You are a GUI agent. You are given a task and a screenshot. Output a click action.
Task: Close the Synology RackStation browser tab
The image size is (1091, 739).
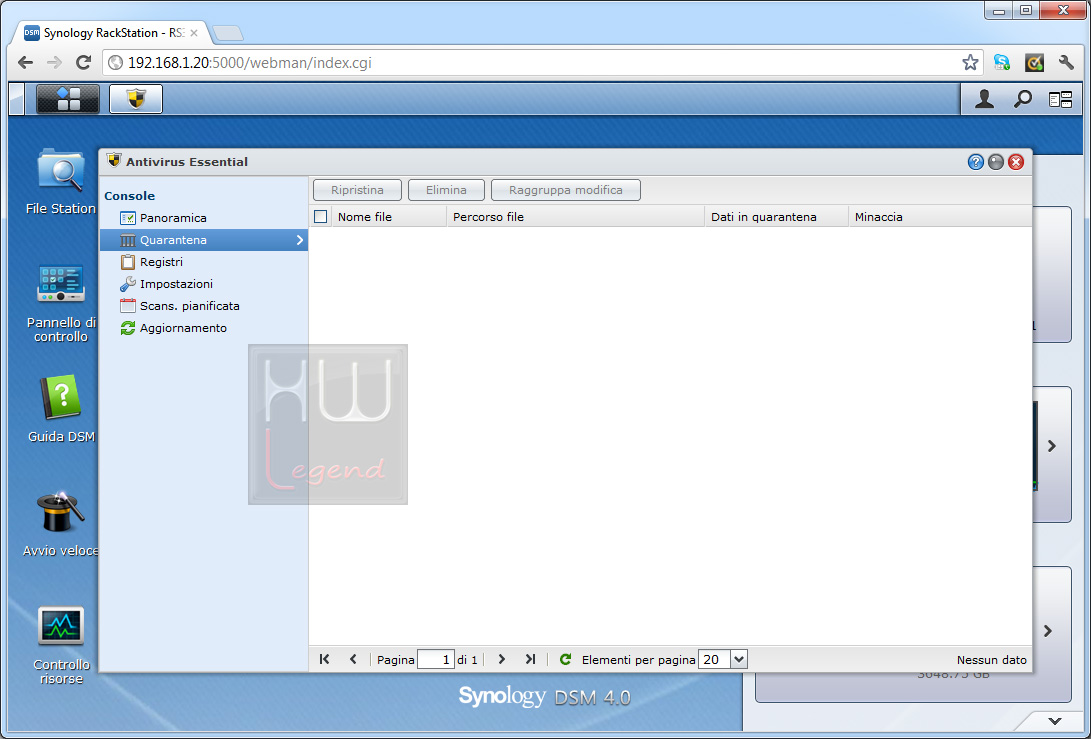point(193,33)
